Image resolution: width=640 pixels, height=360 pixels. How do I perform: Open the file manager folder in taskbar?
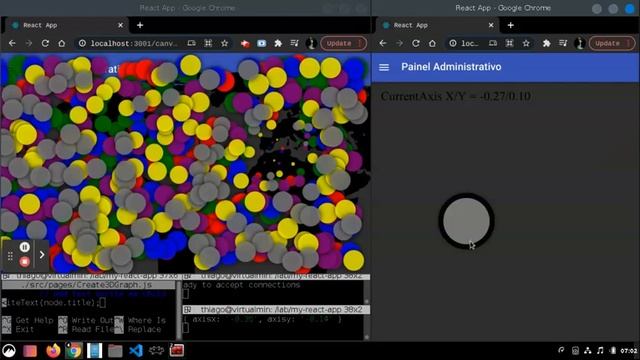(x=115, y=351)
